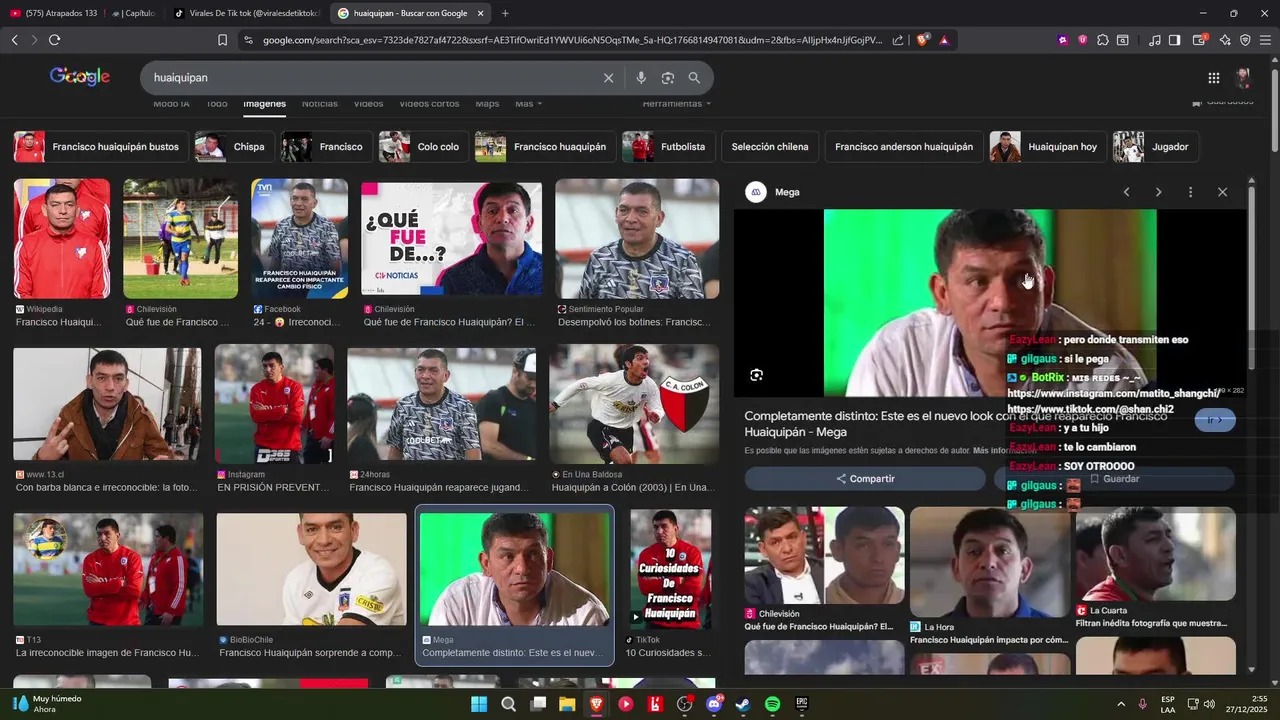Start voice search with the microphone icon
Screen dimensions: 1280x720
pos(641,78)
